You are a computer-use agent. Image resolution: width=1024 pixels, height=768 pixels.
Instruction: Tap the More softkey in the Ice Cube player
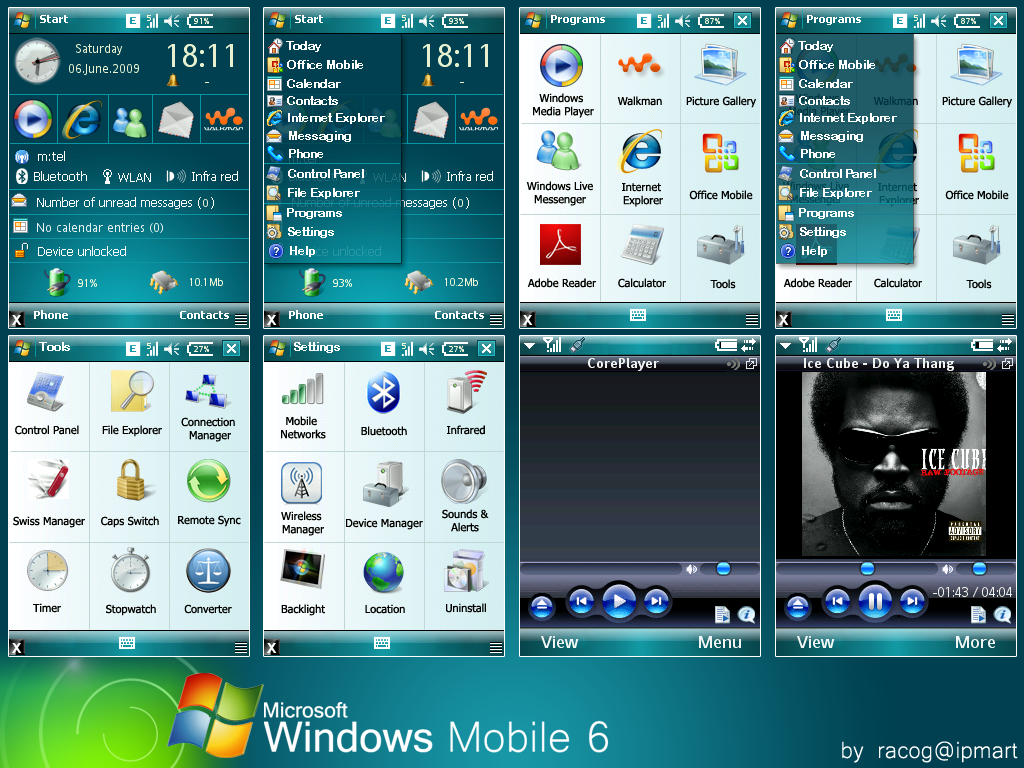pos(975,643)
